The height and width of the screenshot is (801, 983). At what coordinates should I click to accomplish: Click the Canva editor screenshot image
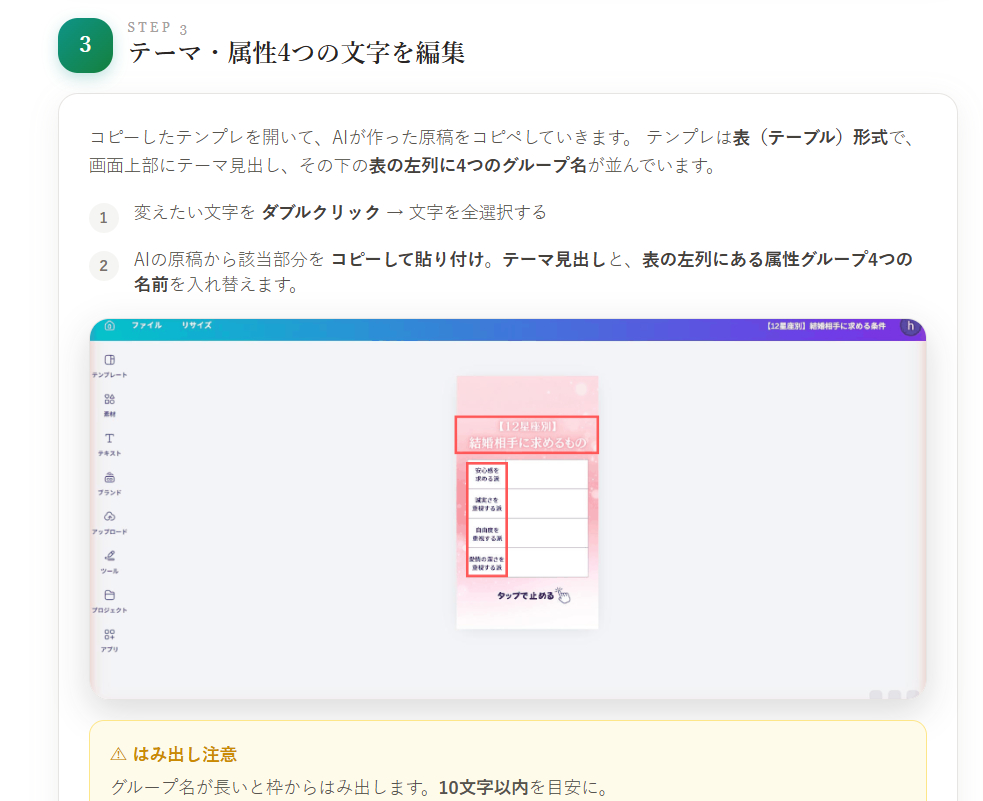tap(508, 509)
